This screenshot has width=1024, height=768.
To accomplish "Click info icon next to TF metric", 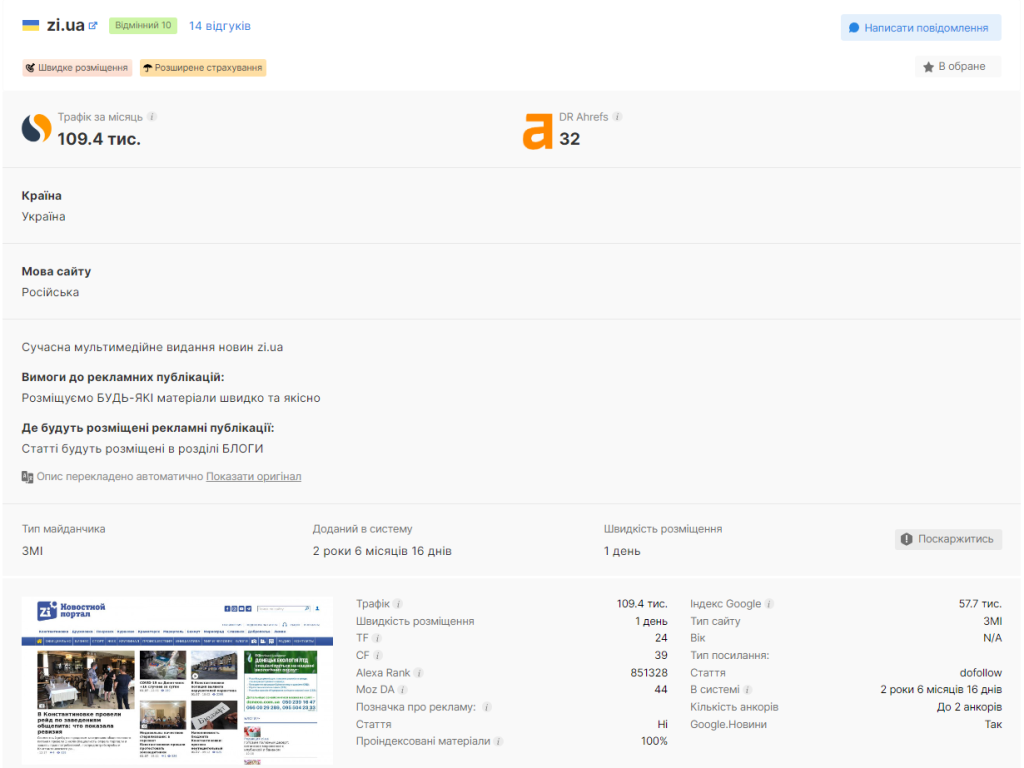I will (x=377, y=638).
